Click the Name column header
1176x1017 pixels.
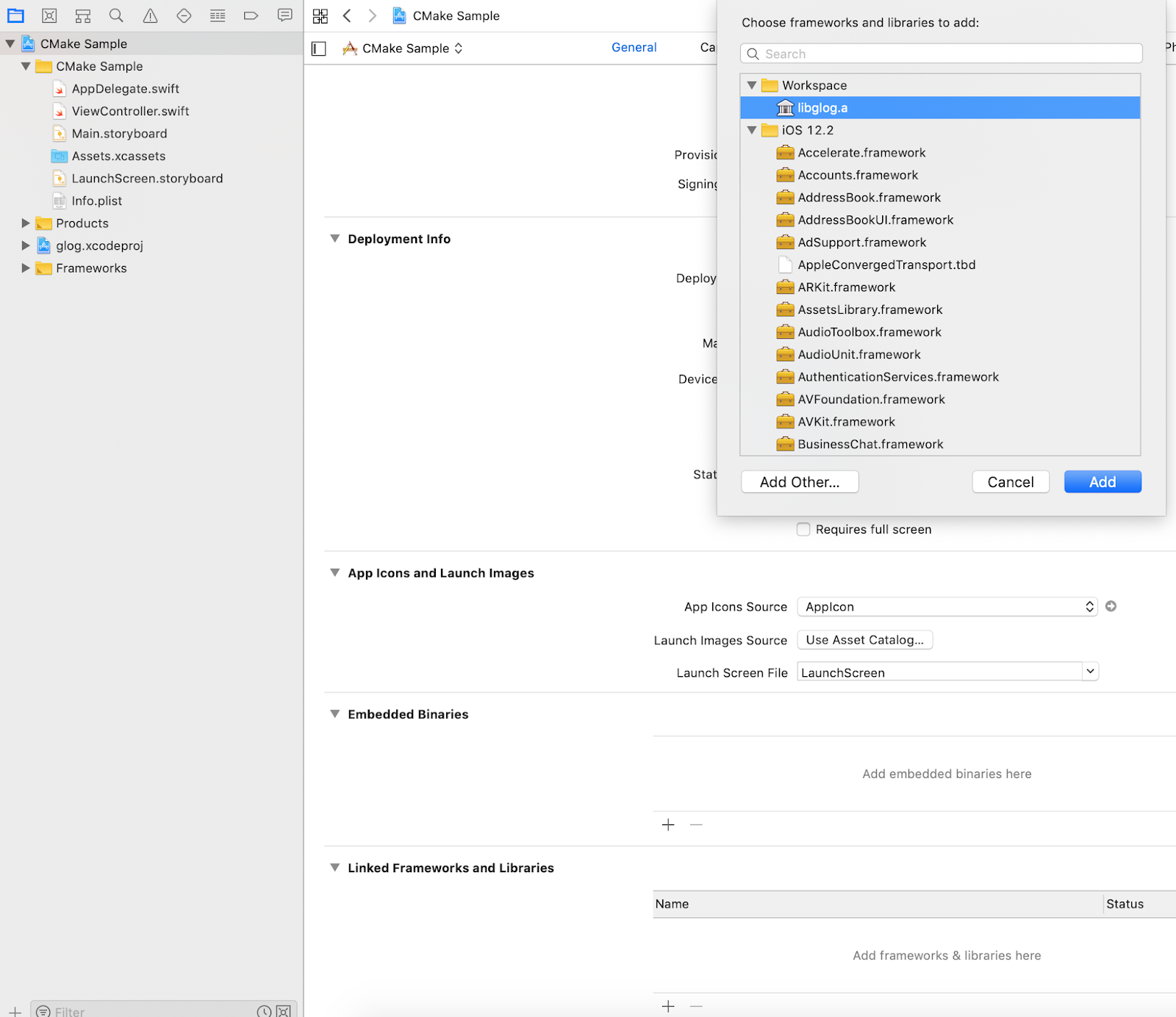coord(878,904)
